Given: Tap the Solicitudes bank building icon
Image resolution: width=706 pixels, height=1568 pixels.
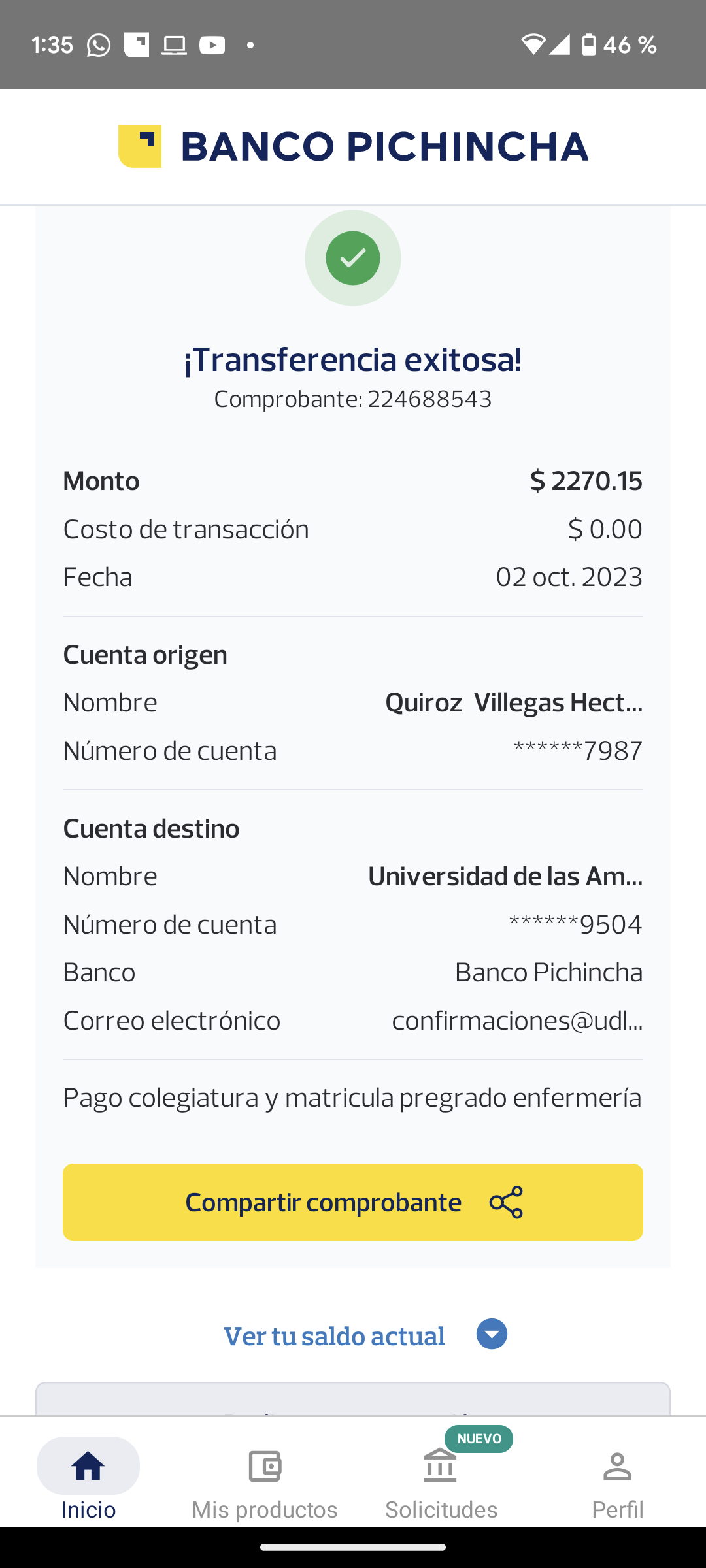Looking at the screenshot, I should tap(440, 1466).
